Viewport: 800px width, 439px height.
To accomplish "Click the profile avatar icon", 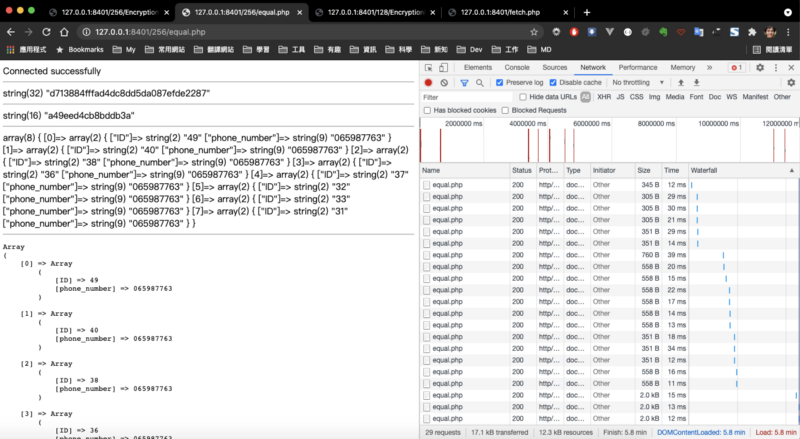I will (x=770, y=32).
